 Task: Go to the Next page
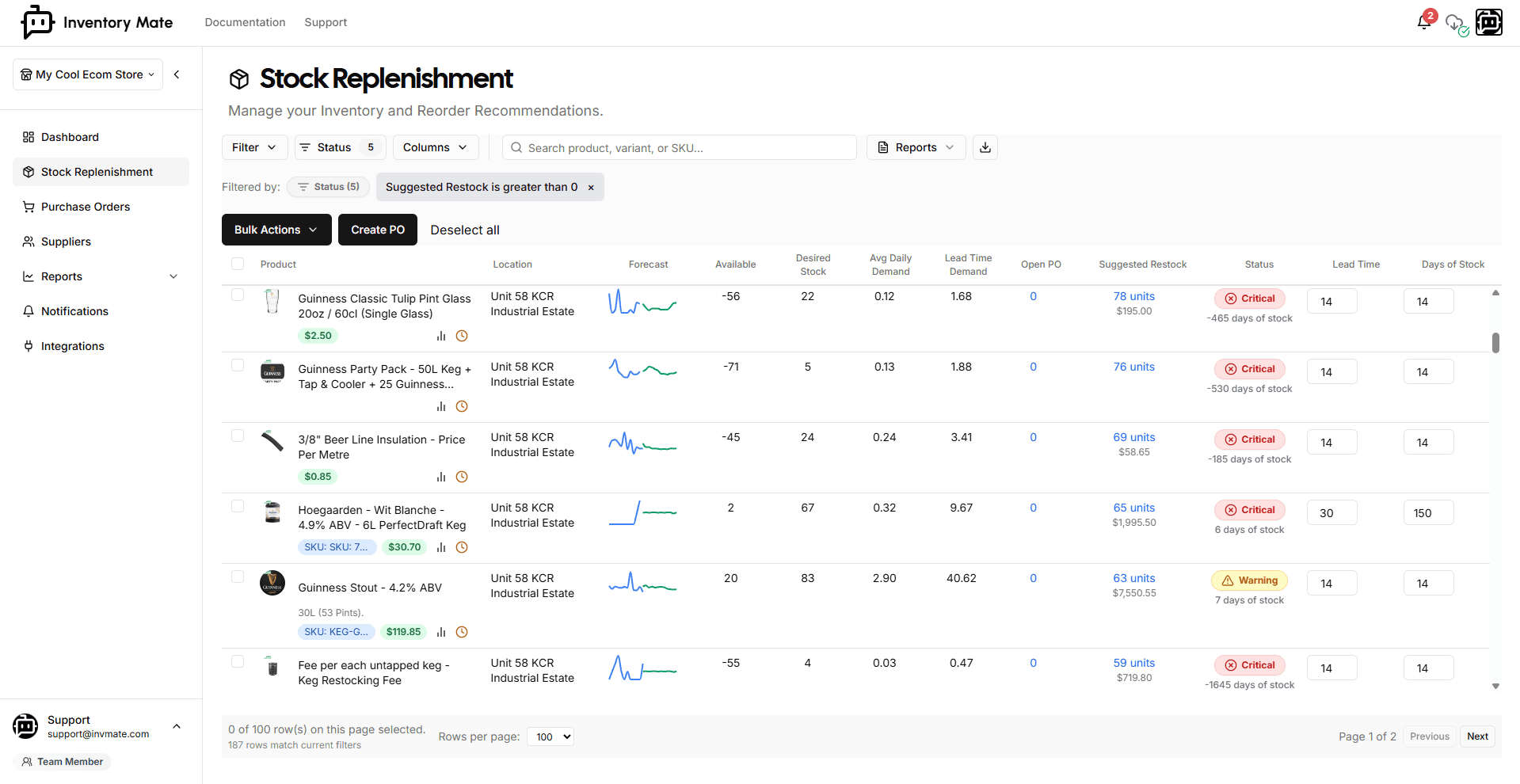[x=1477, y=736]
